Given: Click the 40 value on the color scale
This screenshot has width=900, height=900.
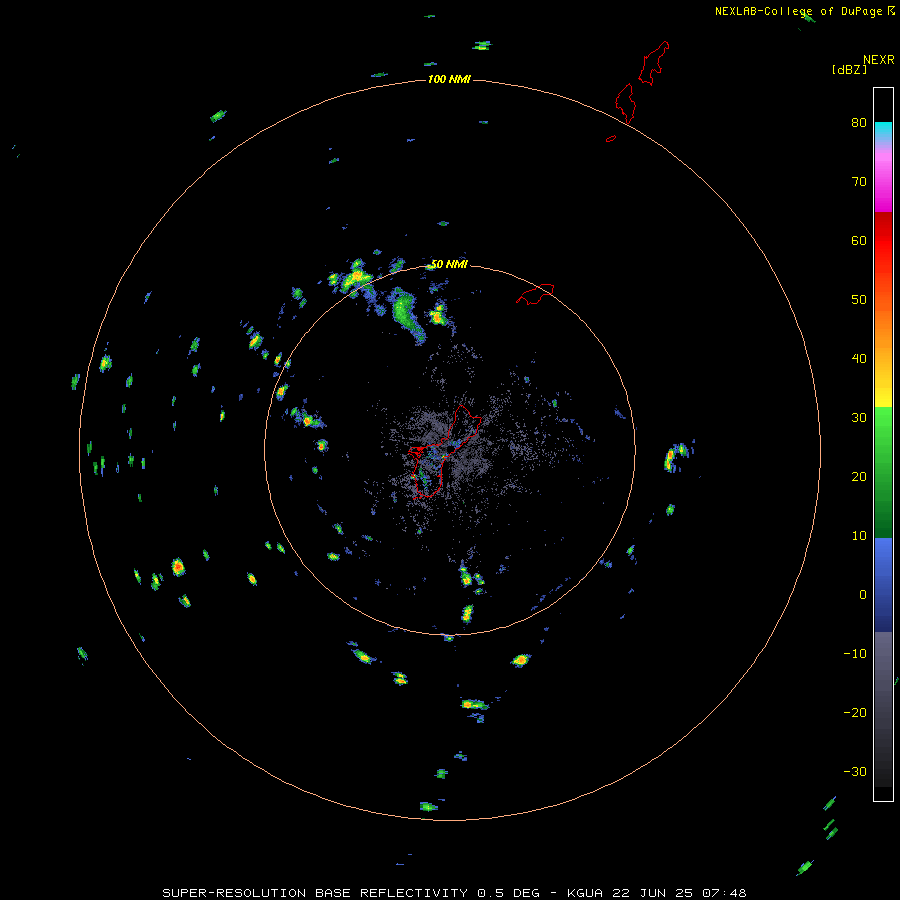Looking at the screenshot, I should click(859, 359).
